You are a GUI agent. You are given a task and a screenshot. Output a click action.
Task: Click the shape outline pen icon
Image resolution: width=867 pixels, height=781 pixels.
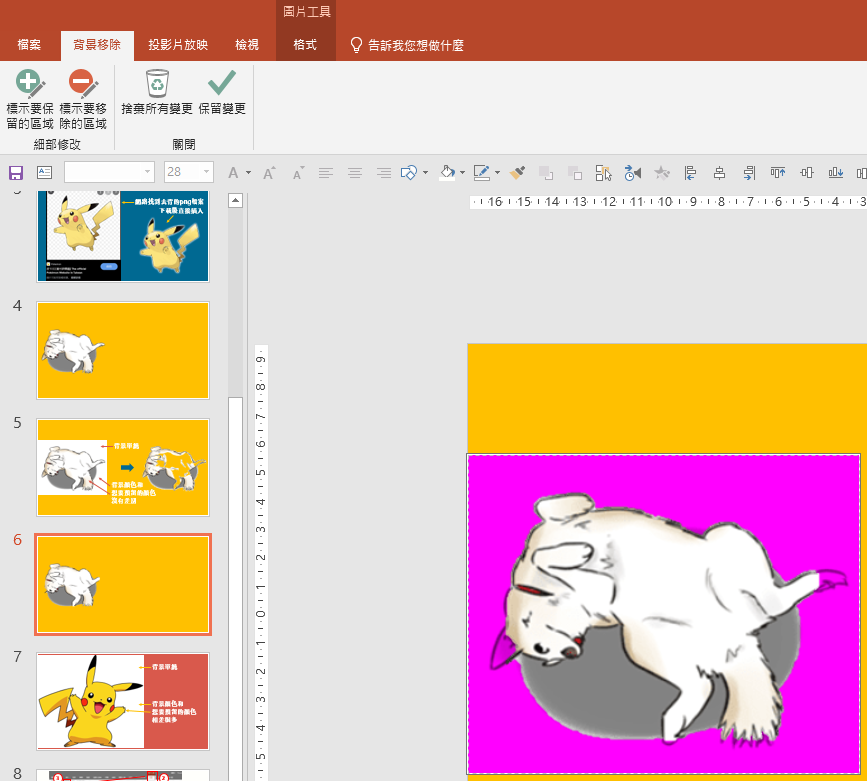(x=482, y=173)
